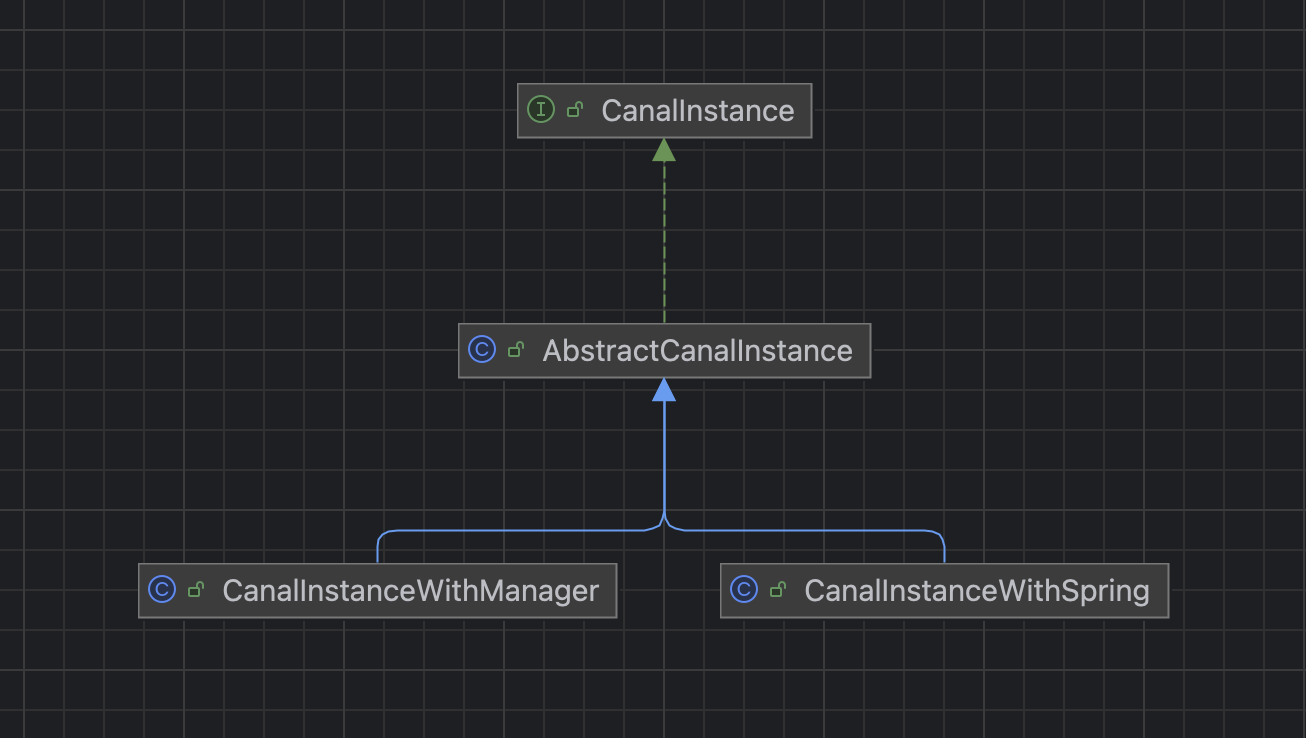Click the public visibility lock on CanalInstance

pos(575,110)
